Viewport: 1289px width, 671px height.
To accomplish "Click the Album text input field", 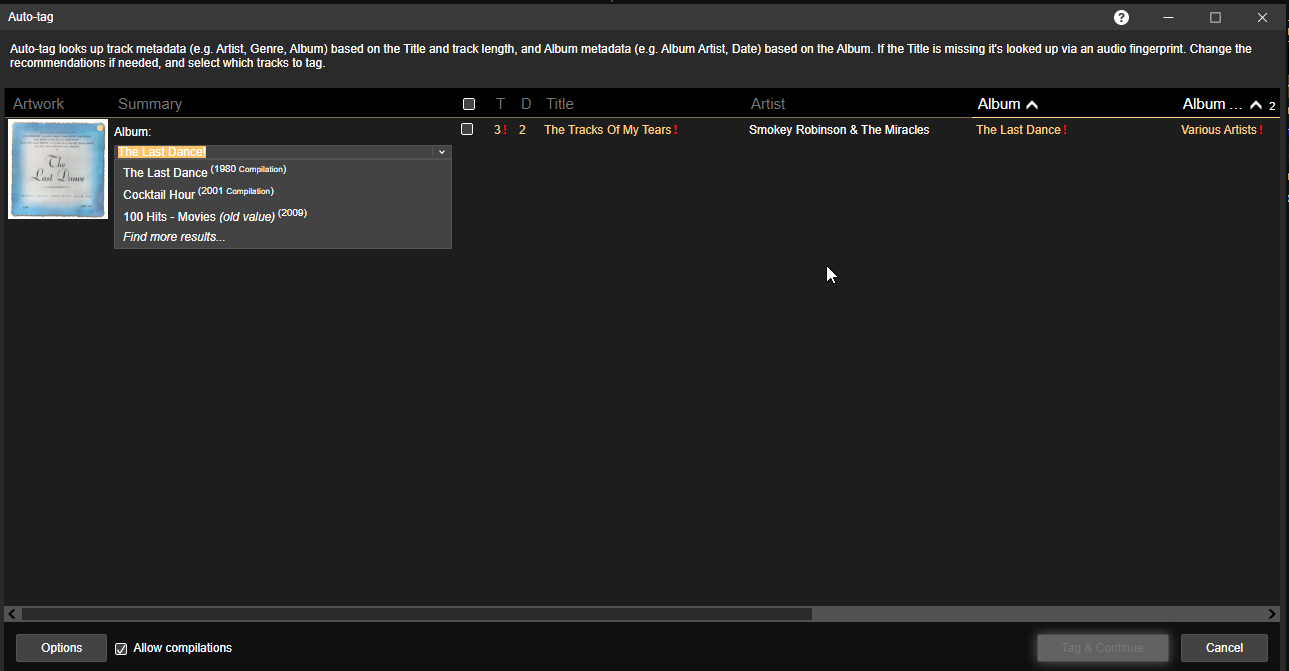I will pyautogui.click(x=272, y=152).
